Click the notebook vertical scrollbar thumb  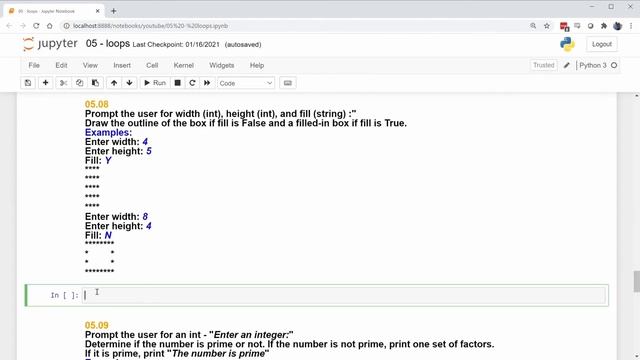637,281
